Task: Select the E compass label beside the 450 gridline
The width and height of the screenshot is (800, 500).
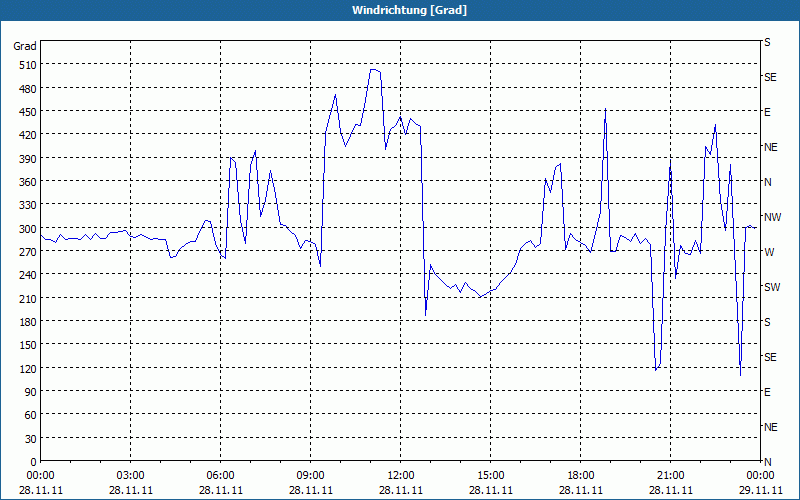Action: (x=767, y=112)
